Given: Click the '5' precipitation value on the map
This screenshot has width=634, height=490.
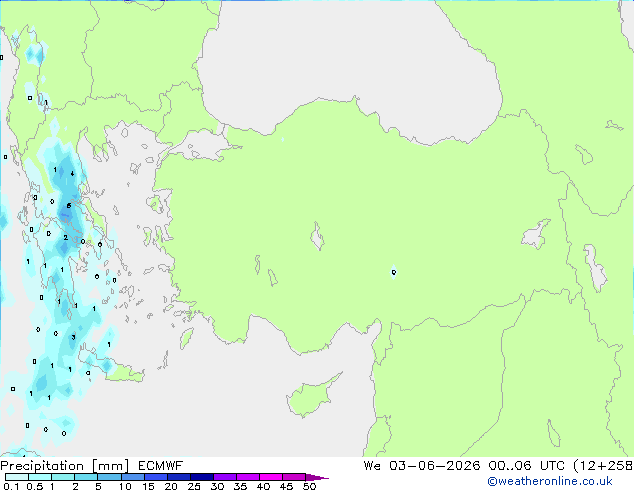Looking at the screenshot, I should [69, 206].
